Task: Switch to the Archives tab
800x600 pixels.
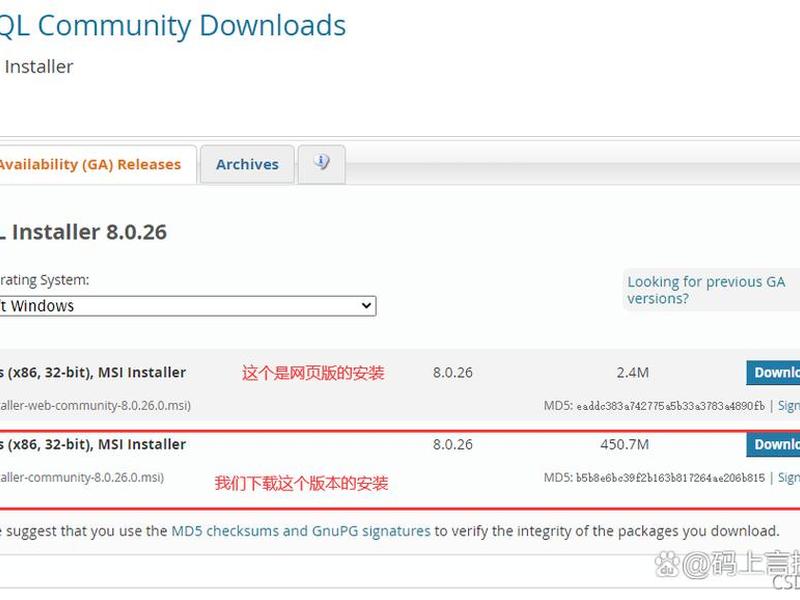Action: click(x=247, y=164)
